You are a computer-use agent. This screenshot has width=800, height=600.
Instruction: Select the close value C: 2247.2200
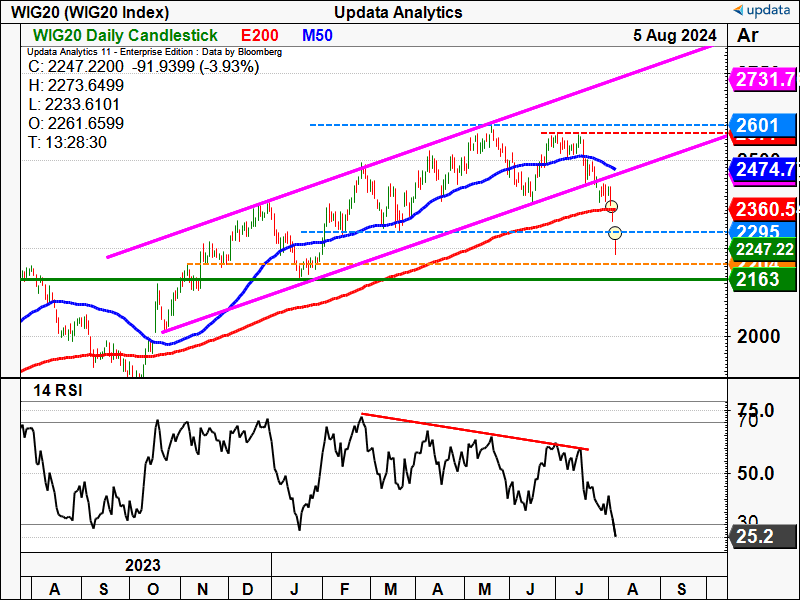76,66
